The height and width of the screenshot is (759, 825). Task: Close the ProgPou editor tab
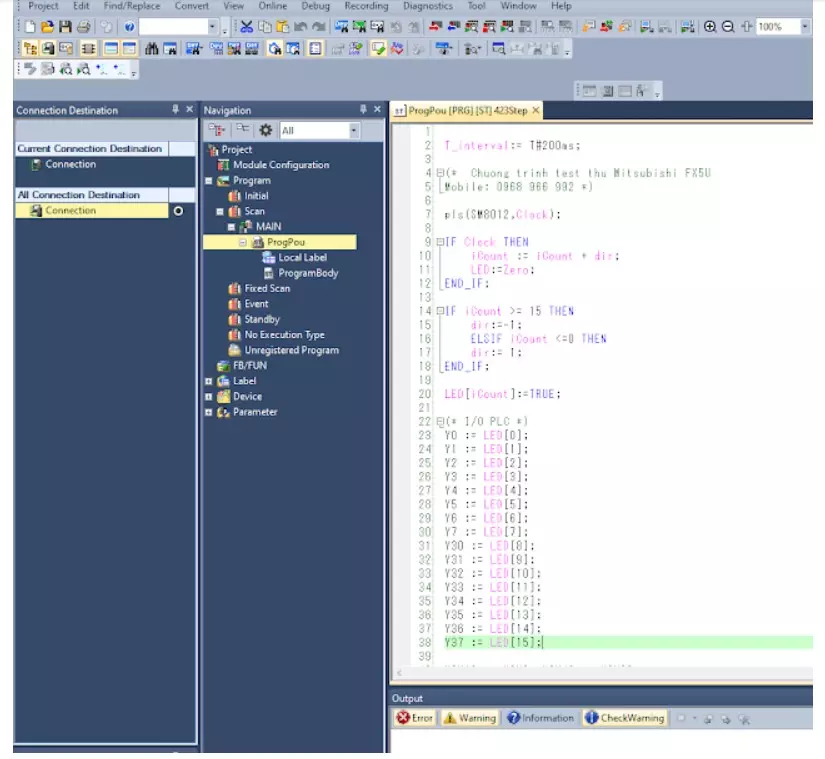pos(535,110)
